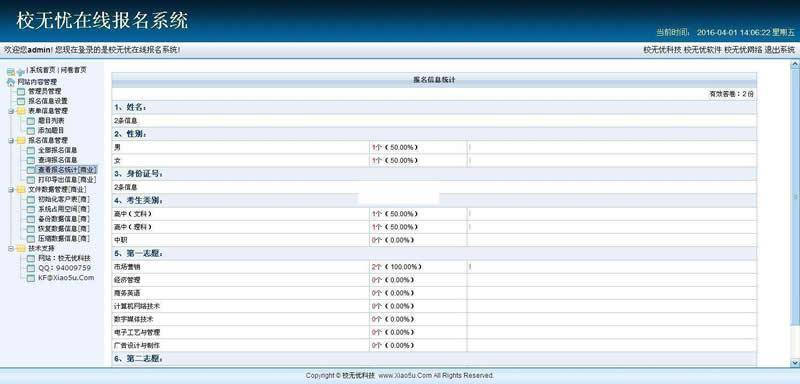Click the 2个 (100.00%) value cell
This screenshot has width=800, height=384.
tap(418, 267)
